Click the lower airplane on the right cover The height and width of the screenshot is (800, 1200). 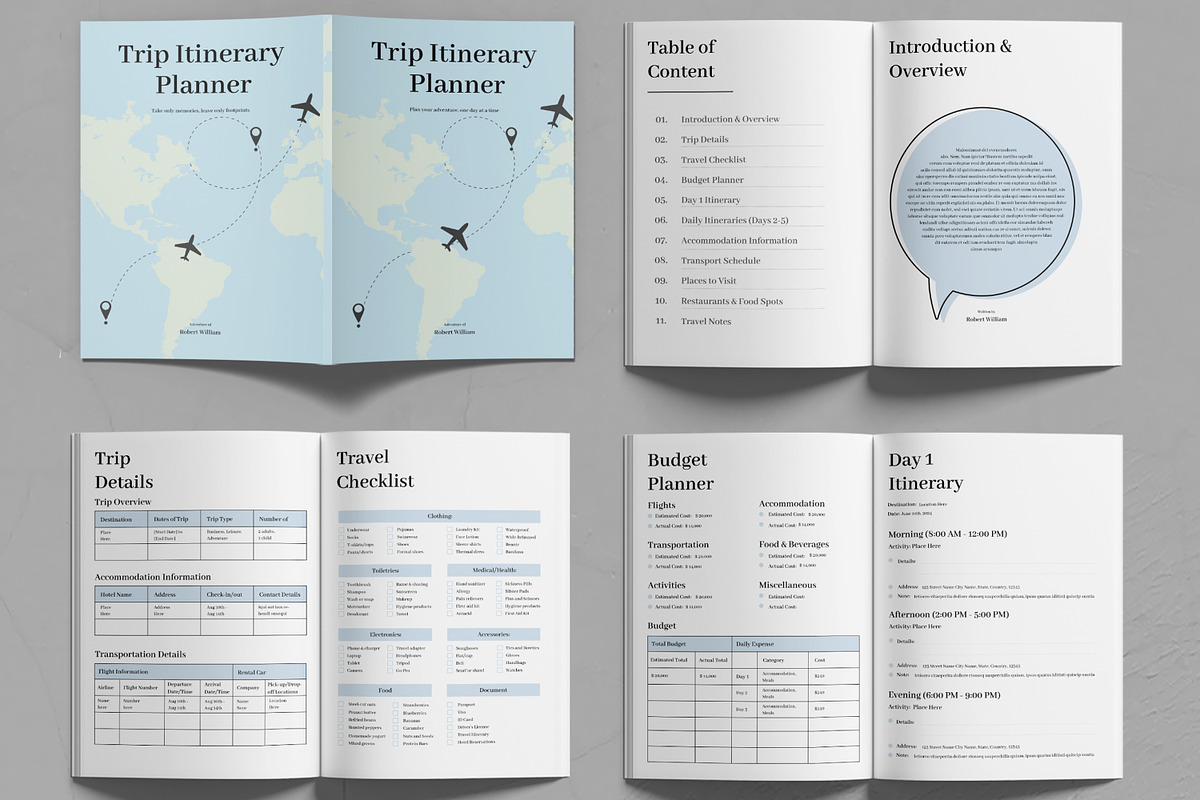pos(454,237)
